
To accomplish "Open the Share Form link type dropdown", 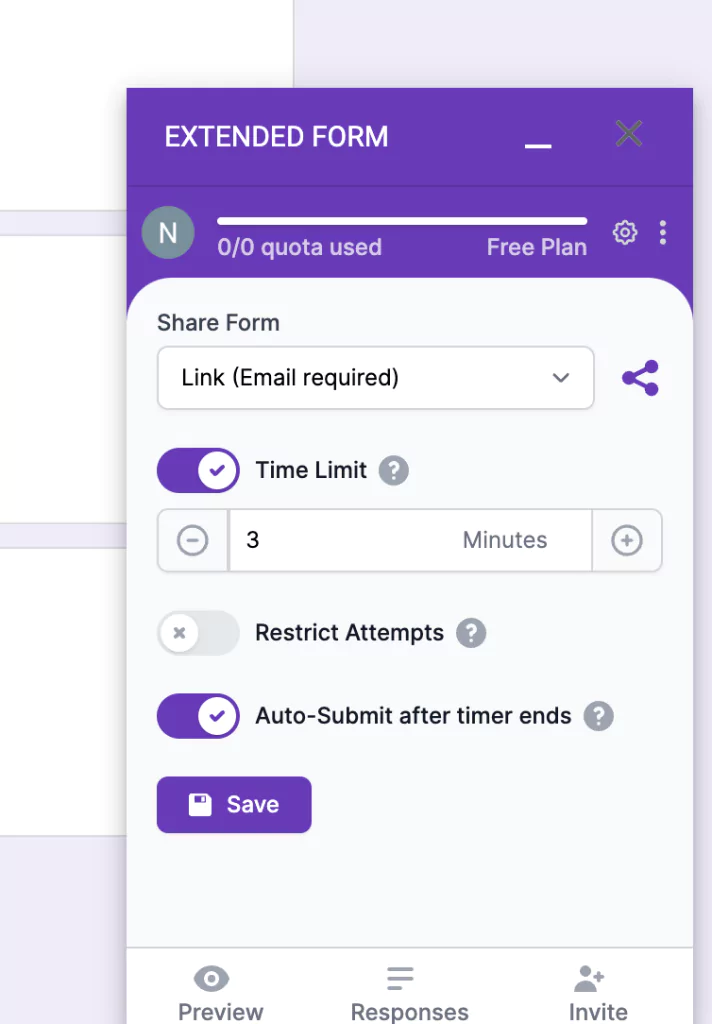I will click(375, 378).
